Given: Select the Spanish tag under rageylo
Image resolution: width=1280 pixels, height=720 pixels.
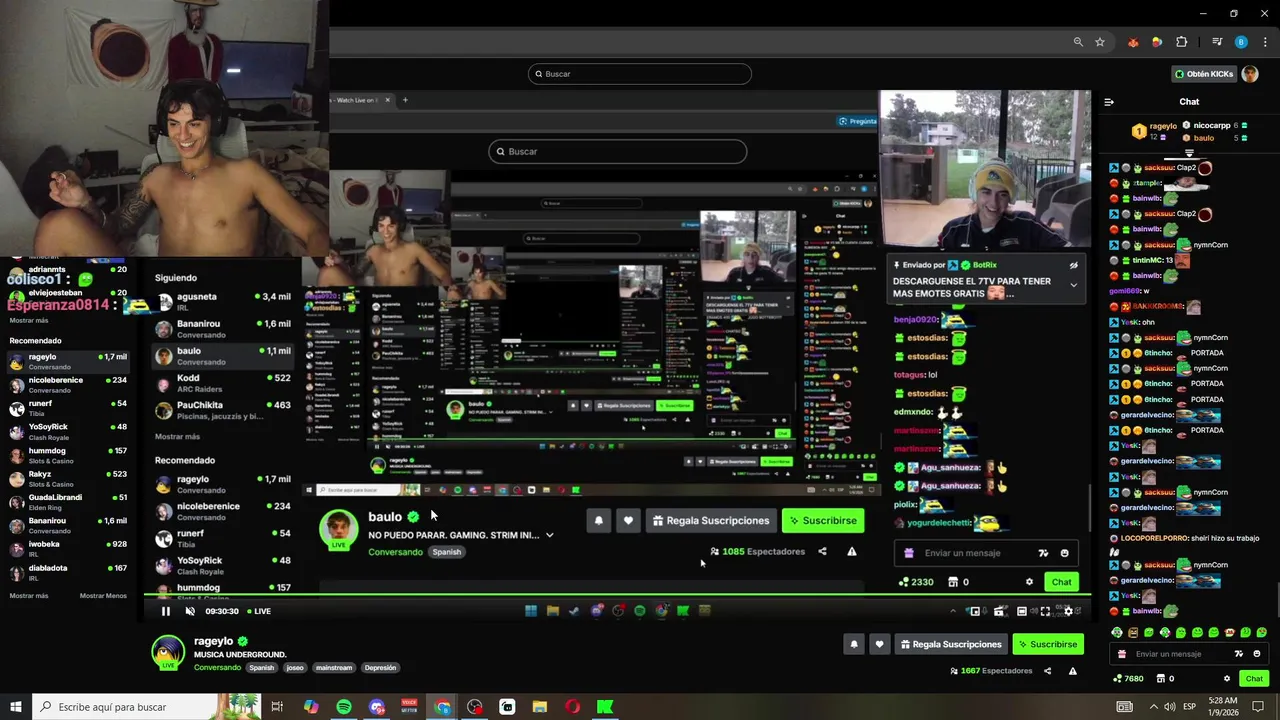Looking at the screenshot, I should point(261,668).
